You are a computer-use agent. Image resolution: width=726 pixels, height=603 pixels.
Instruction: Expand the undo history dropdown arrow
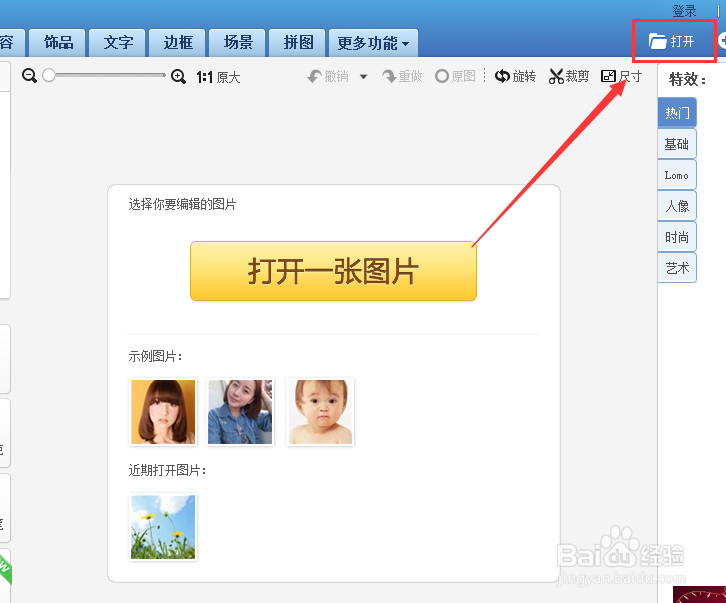pos(363,77)
